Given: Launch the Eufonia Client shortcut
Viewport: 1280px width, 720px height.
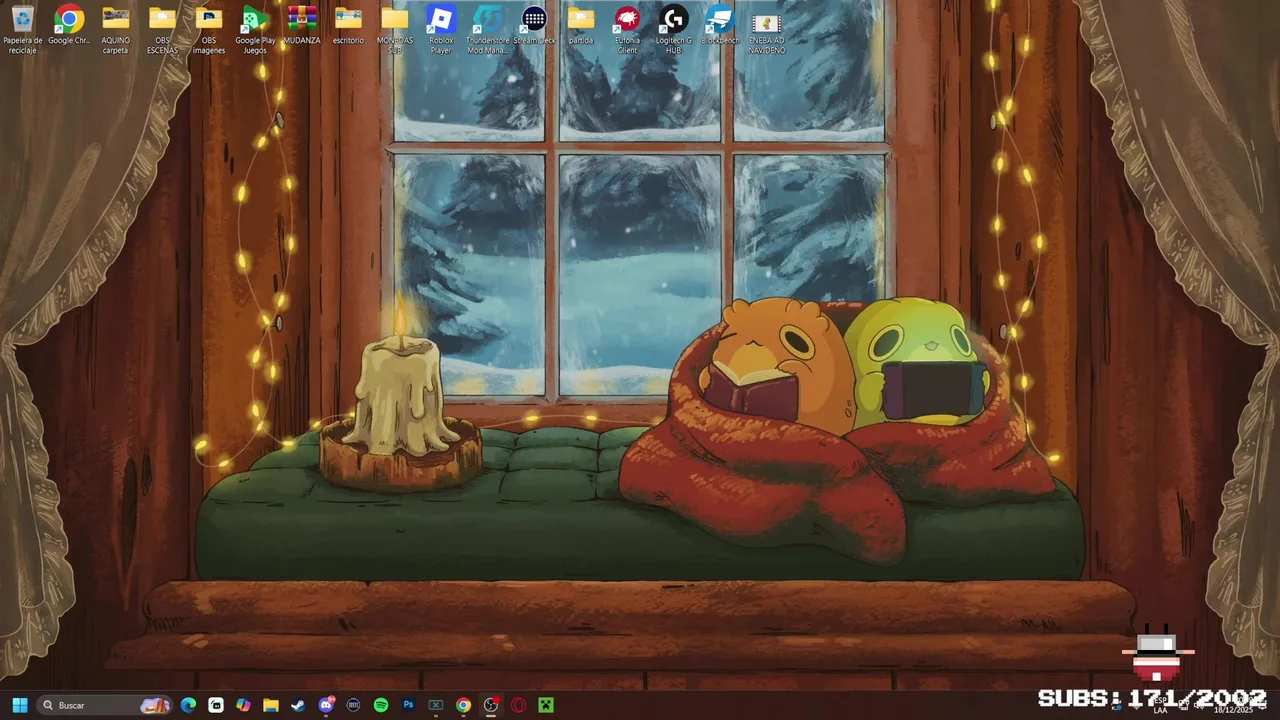Looking at the screenshot, I should (x=627, y=30).
